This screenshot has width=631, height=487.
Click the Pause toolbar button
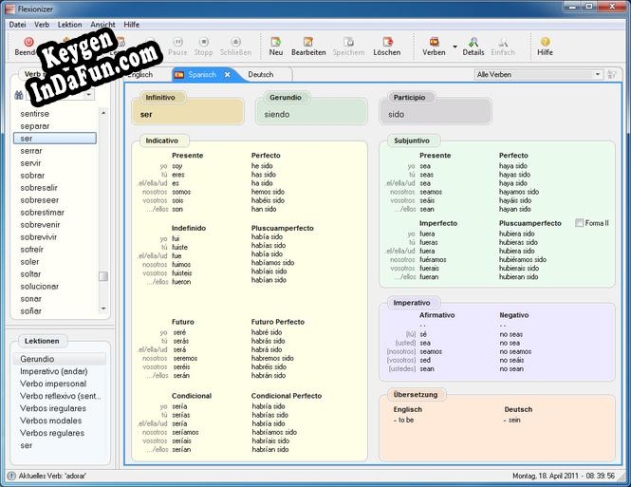pyautogui.click(x=177, y=47)
